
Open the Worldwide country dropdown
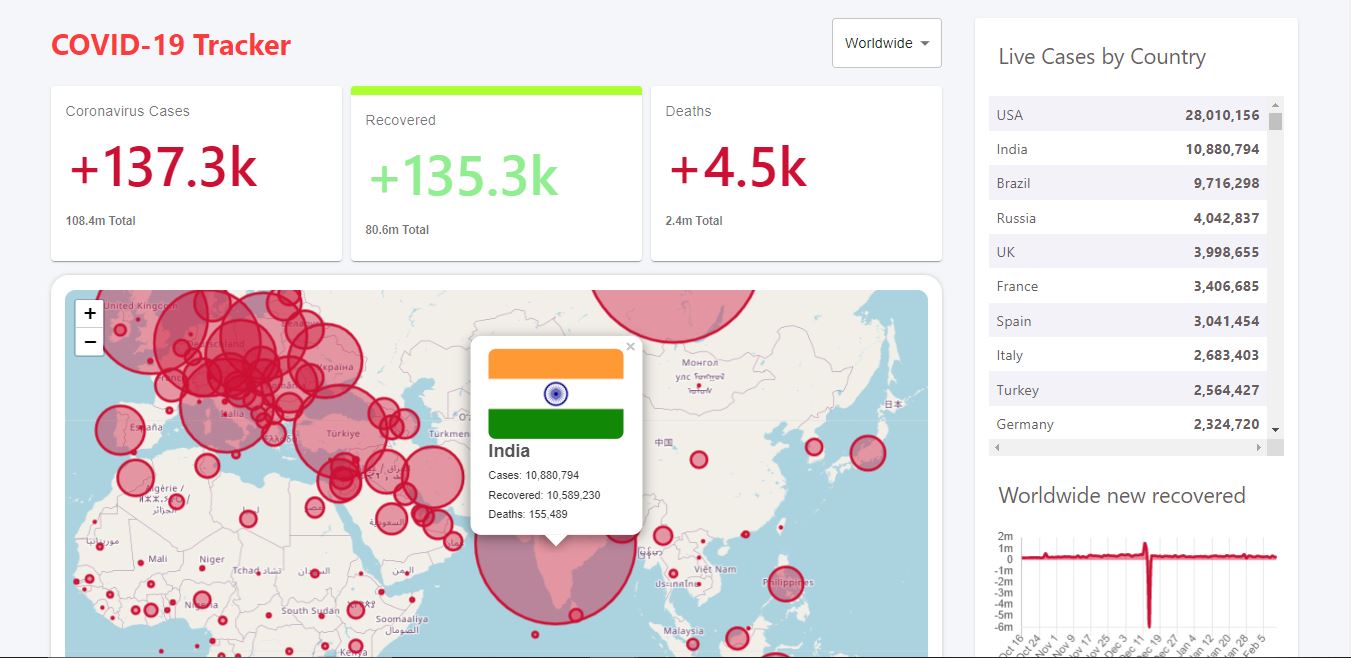(886, 43)
